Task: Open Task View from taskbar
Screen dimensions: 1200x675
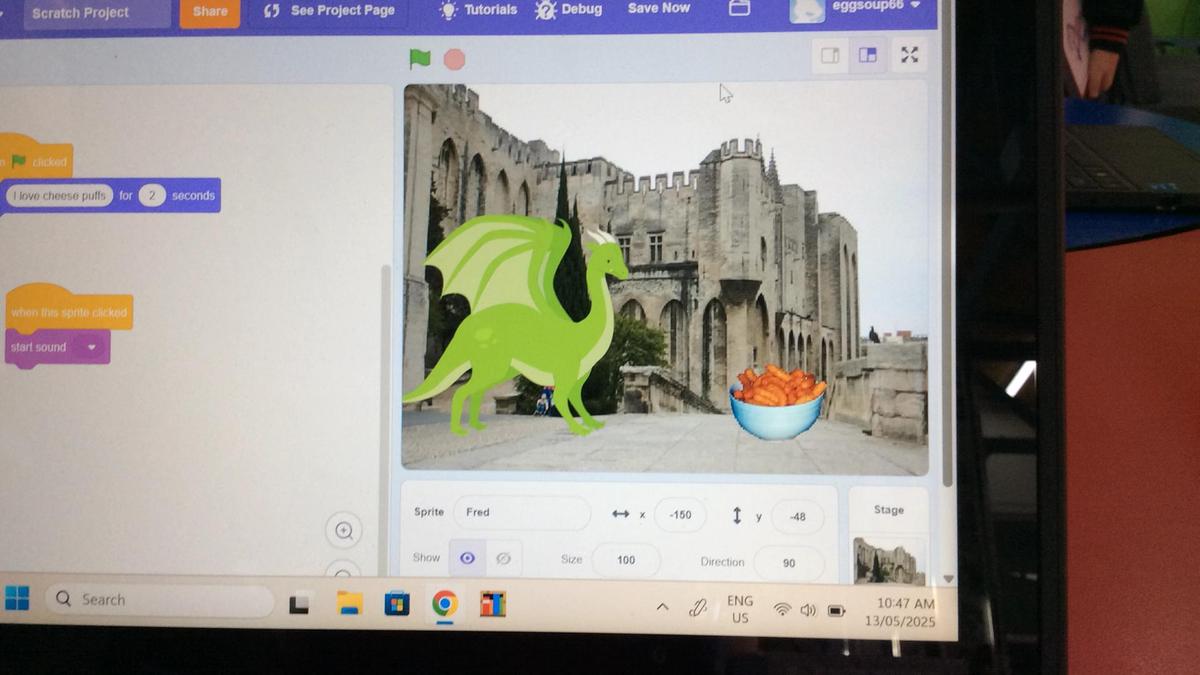Action: coord(298,604)
